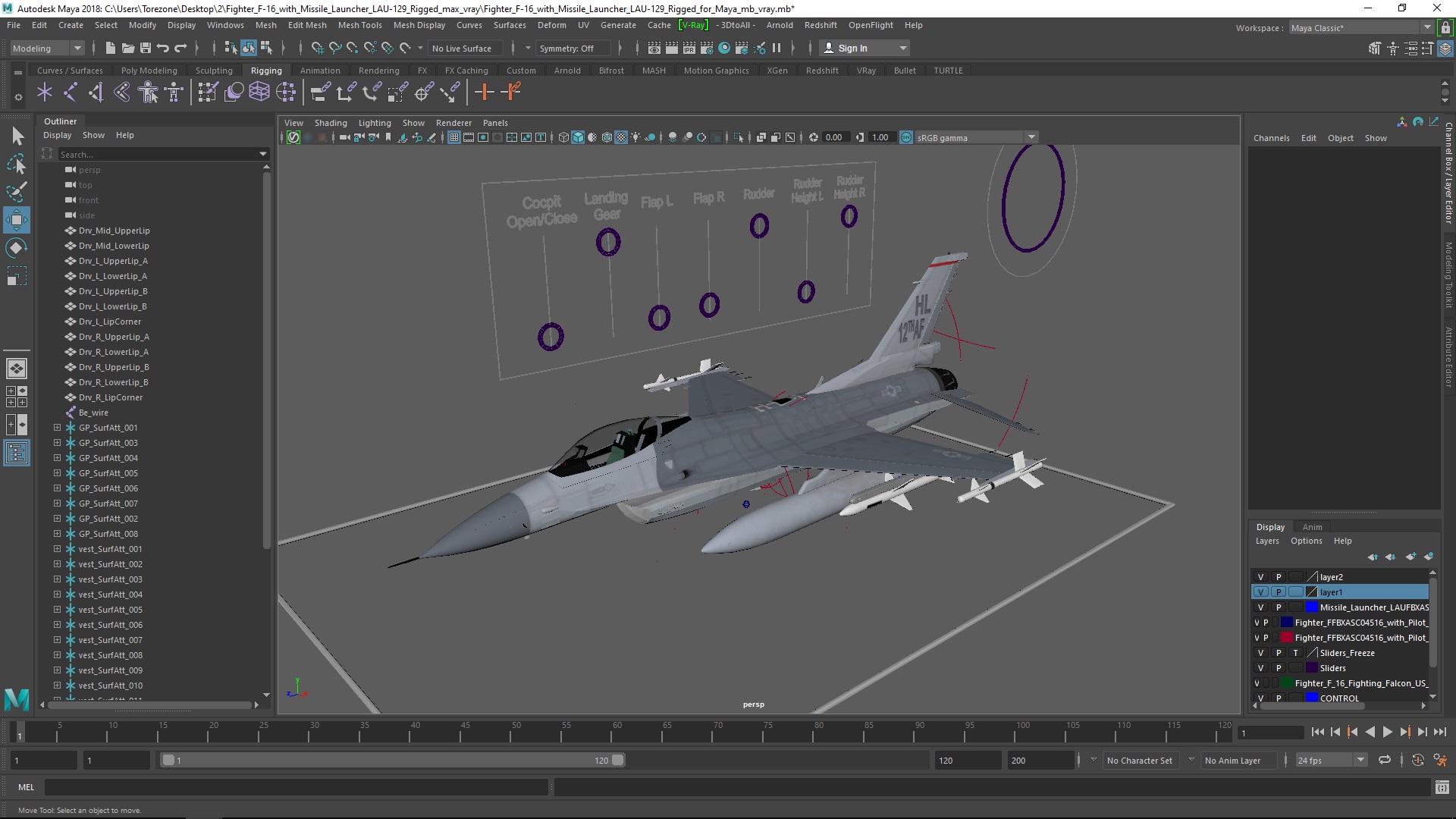This screenshot has height=819, width=1456.
Task: Toggle the viewport grid icon
Action: [453, 137]
